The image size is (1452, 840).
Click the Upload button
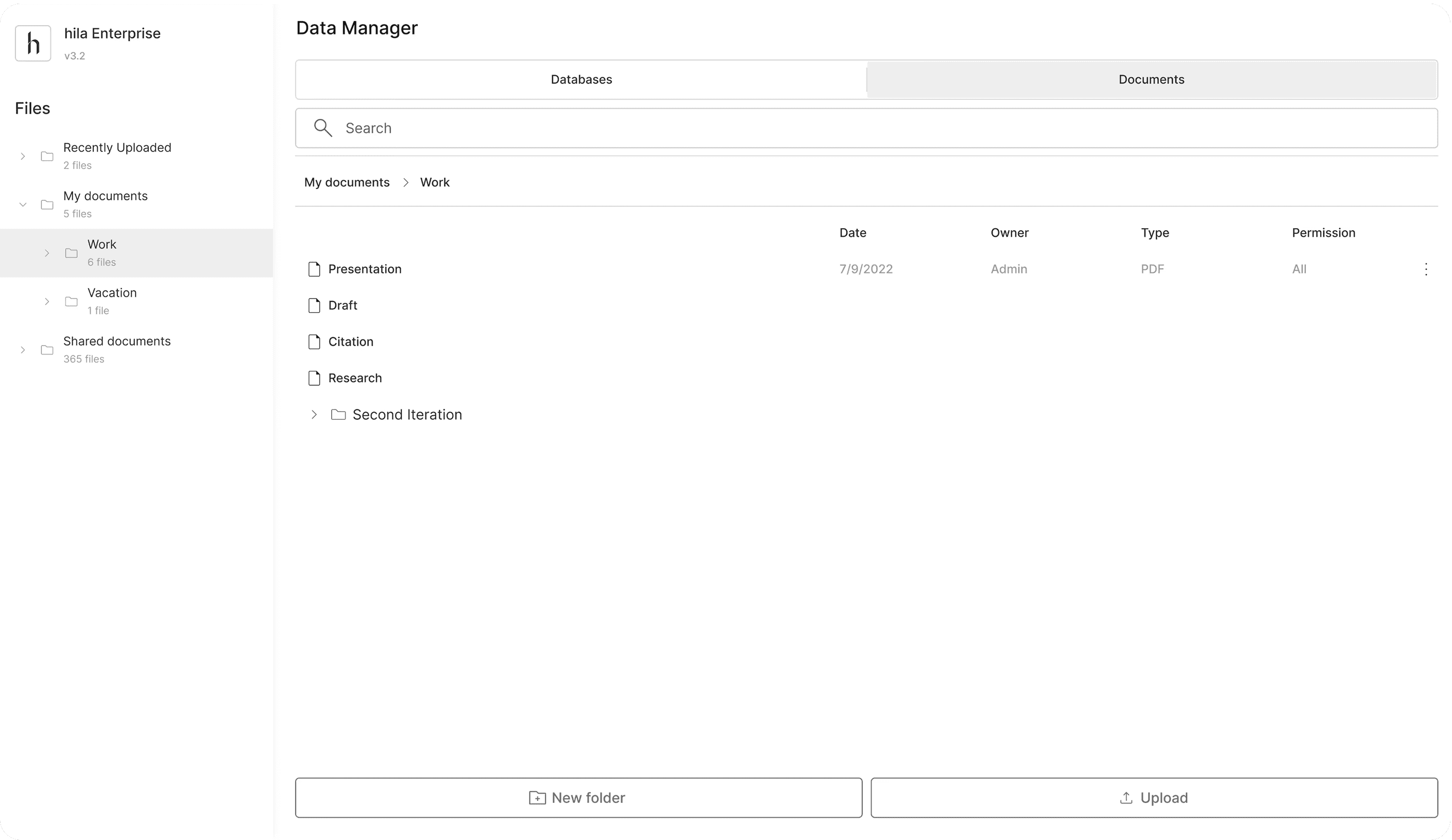tap(1154, 797)
